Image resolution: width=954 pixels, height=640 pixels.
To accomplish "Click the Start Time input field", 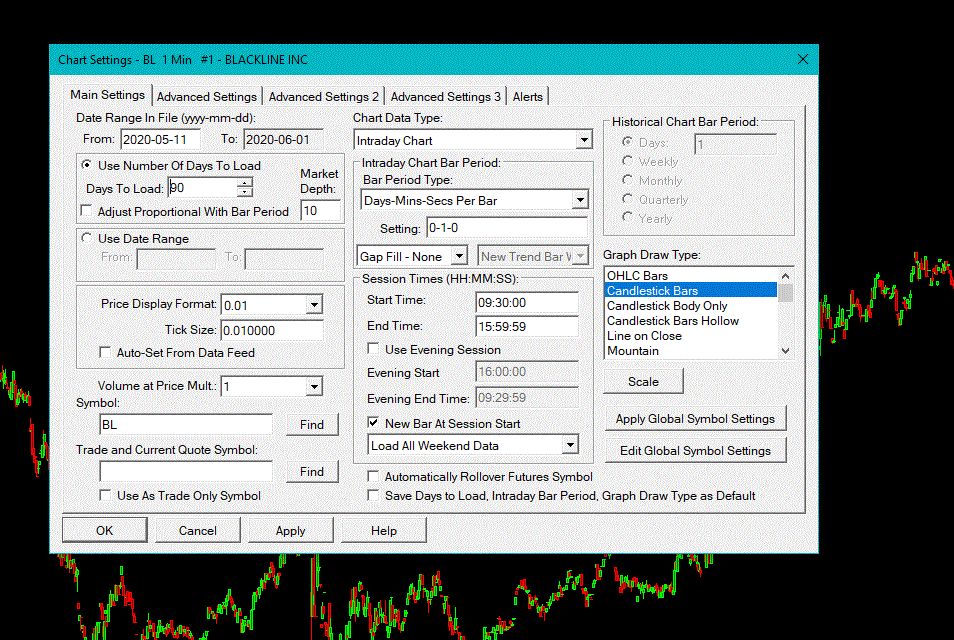I will (527, 302).
